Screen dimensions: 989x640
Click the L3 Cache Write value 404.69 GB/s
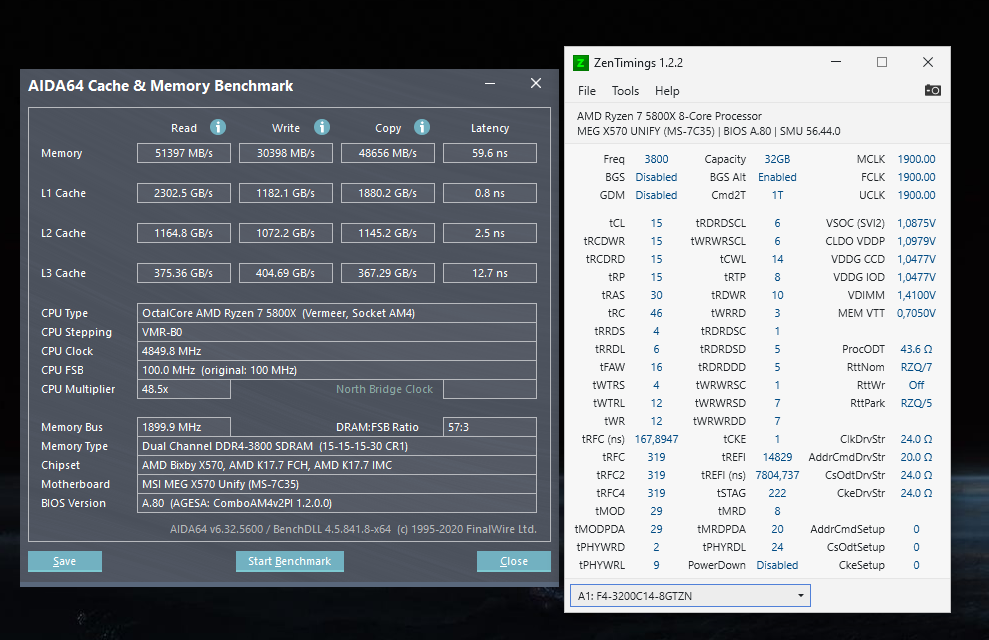pos(286,273)
